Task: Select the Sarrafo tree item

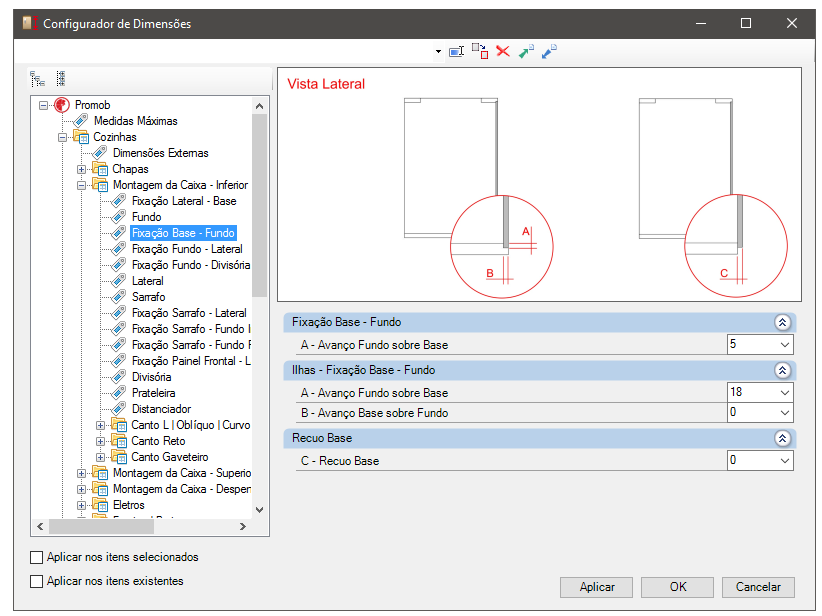Action: coord(149,297)
